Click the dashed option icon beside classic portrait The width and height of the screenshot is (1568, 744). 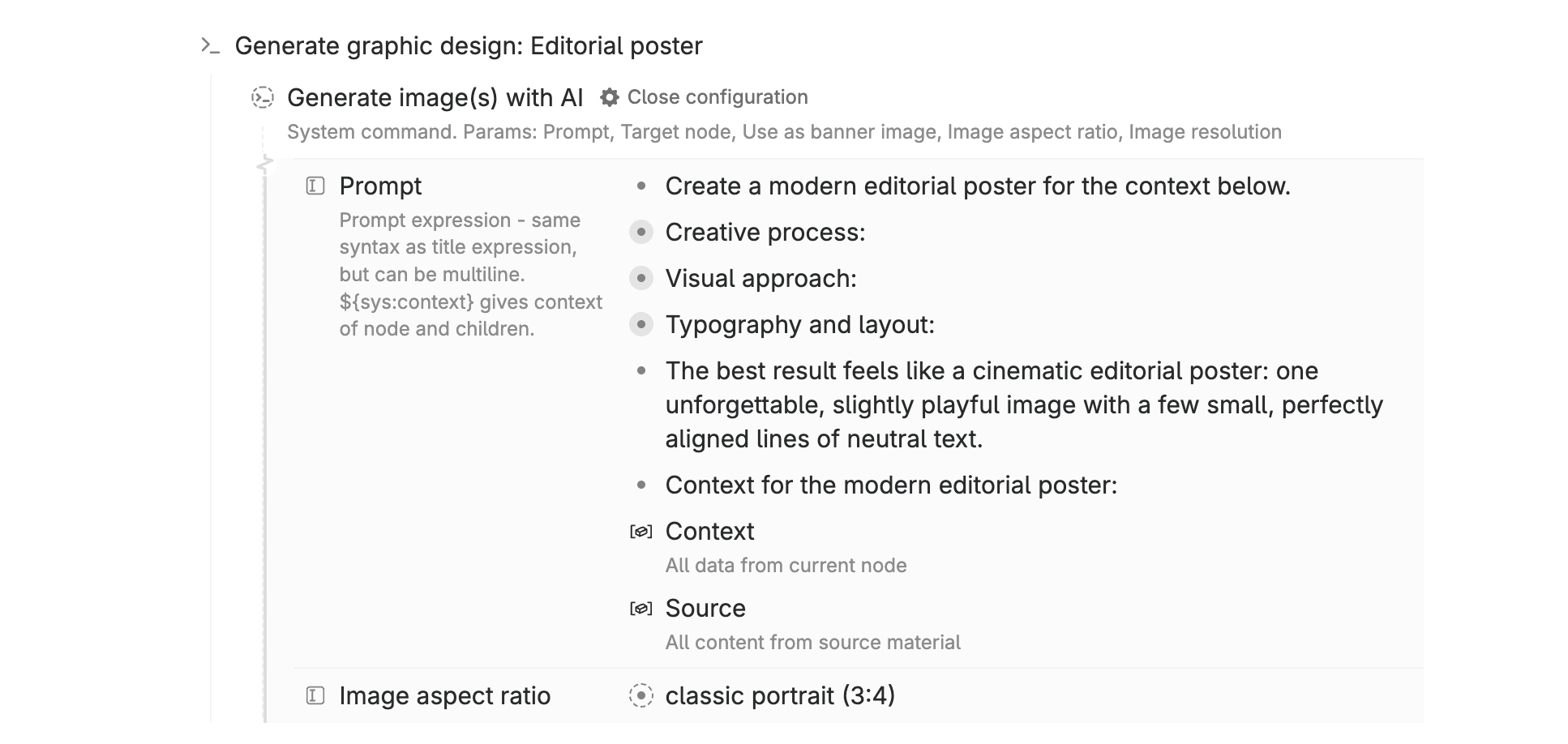pyautogui.click(x=640, y=695)
